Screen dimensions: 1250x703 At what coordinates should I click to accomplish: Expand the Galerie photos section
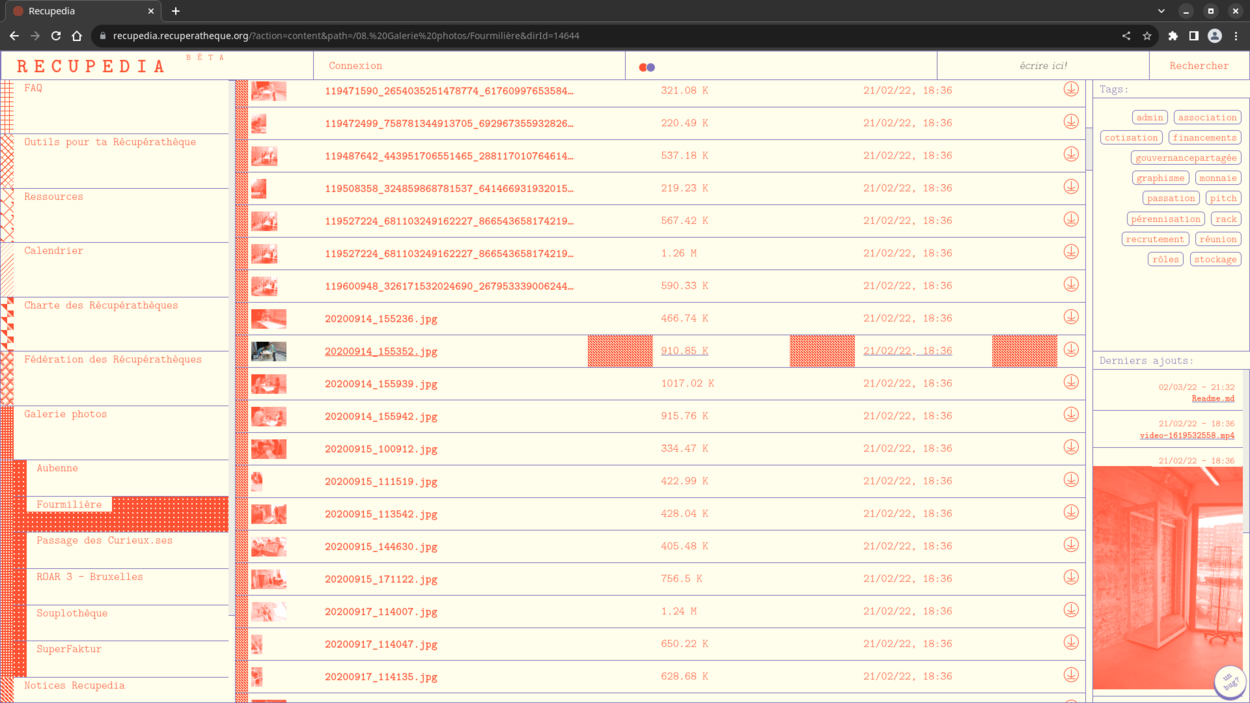[x=66, y=414]
